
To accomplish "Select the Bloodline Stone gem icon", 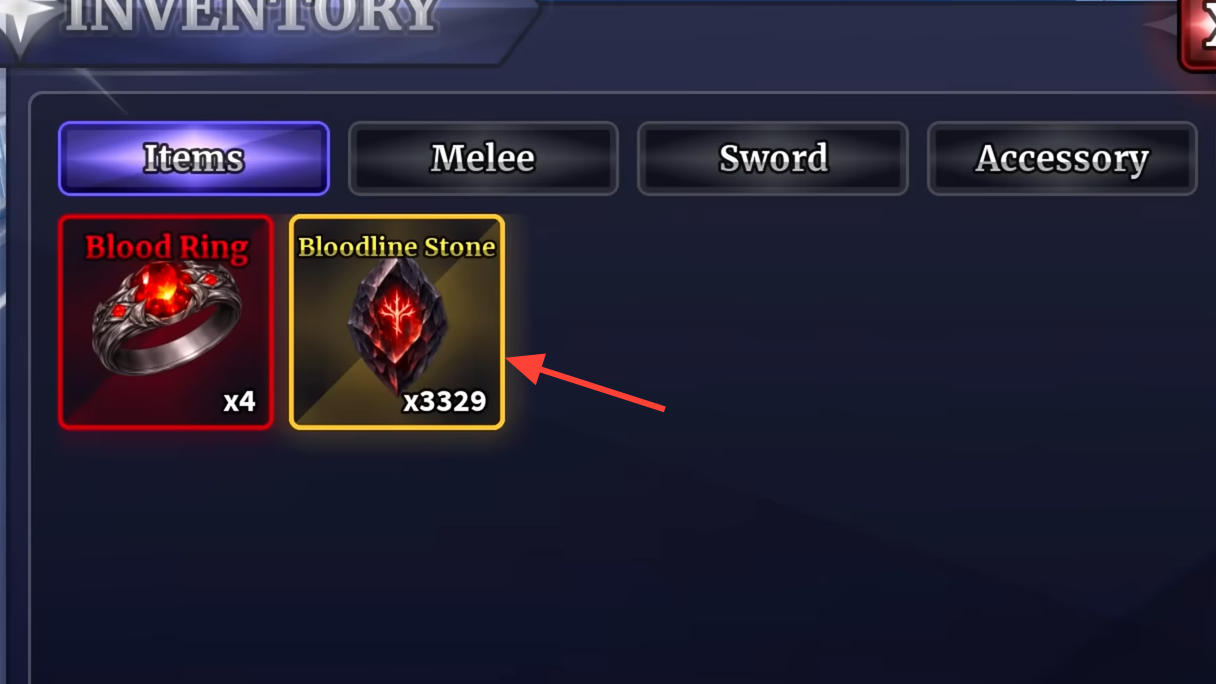I will 397,325.
